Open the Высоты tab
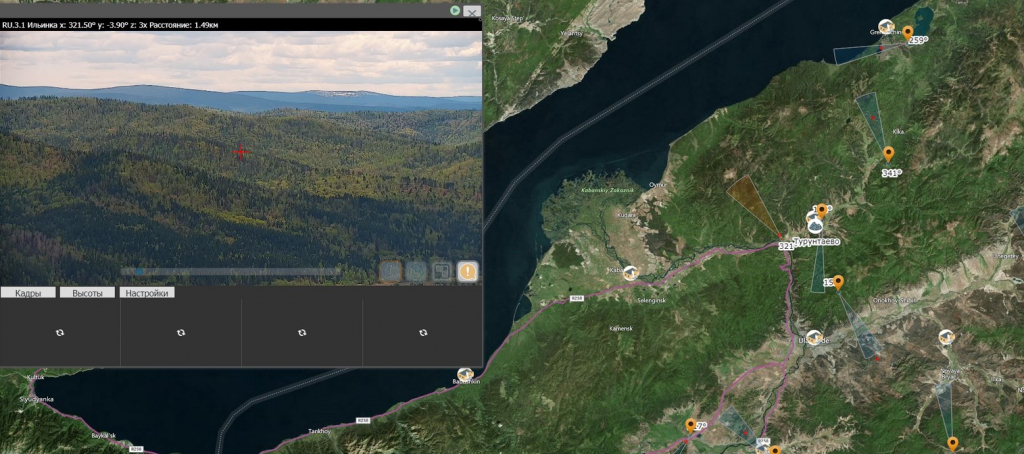Image resolution: width=1024 pixels, height=454 pixels. 87,293
